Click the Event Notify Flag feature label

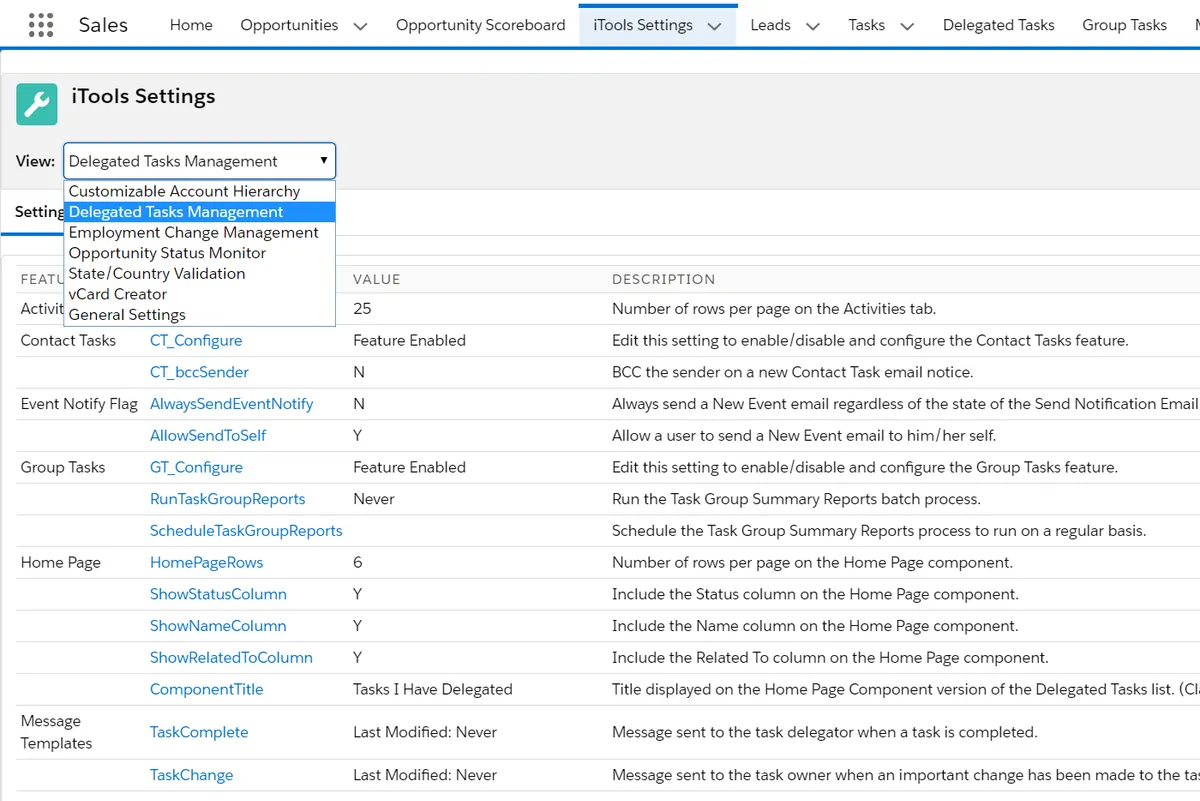click(x=79, y=404)
